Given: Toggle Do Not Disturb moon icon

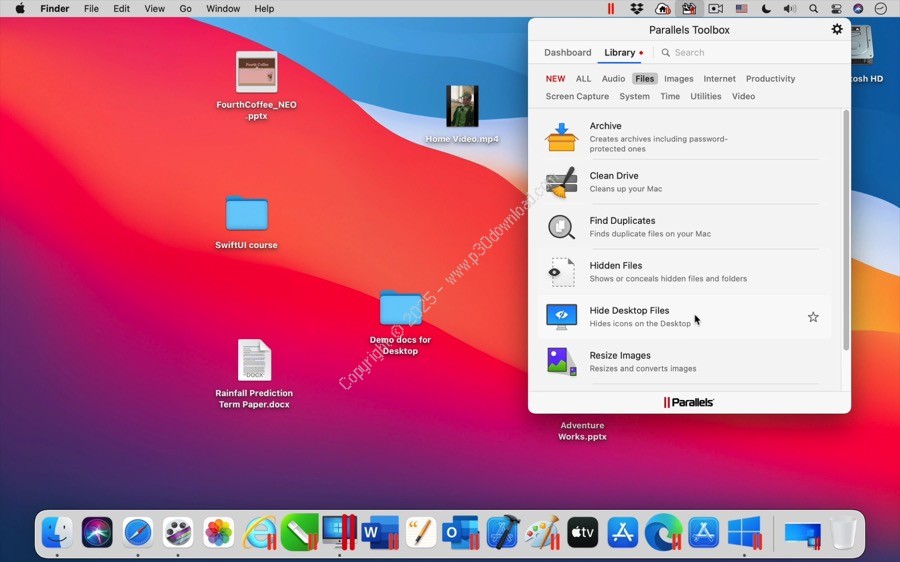Looking at the screenshot, I should click(766, 9).
